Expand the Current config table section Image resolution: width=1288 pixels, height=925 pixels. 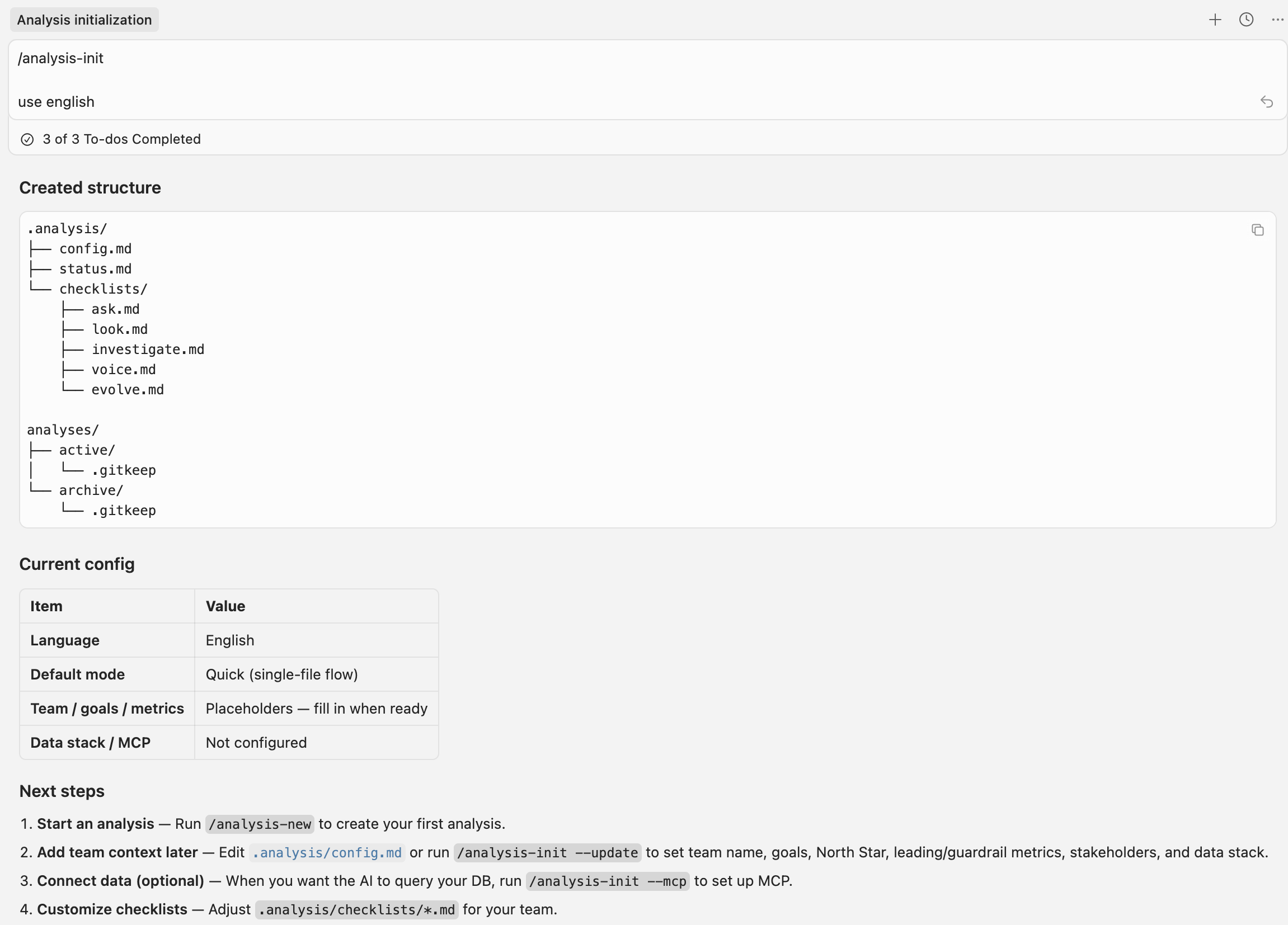click(77, 564)
